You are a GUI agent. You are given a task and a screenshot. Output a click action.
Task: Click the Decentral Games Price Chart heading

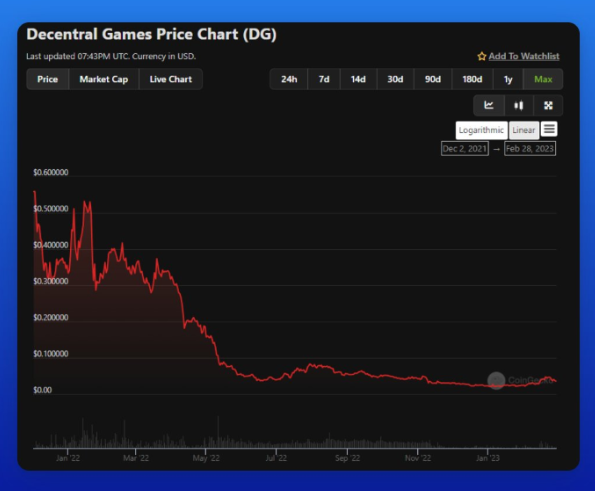[151, 35]
